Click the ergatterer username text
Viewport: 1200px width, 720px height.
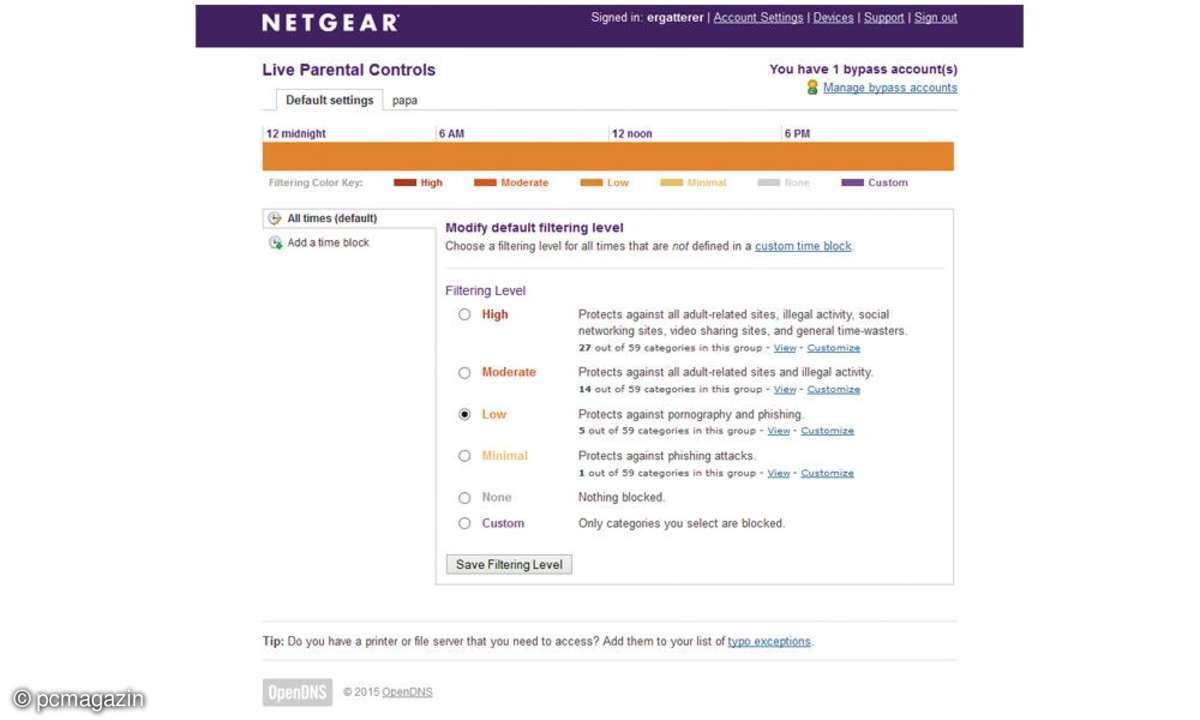coord(676,18)
